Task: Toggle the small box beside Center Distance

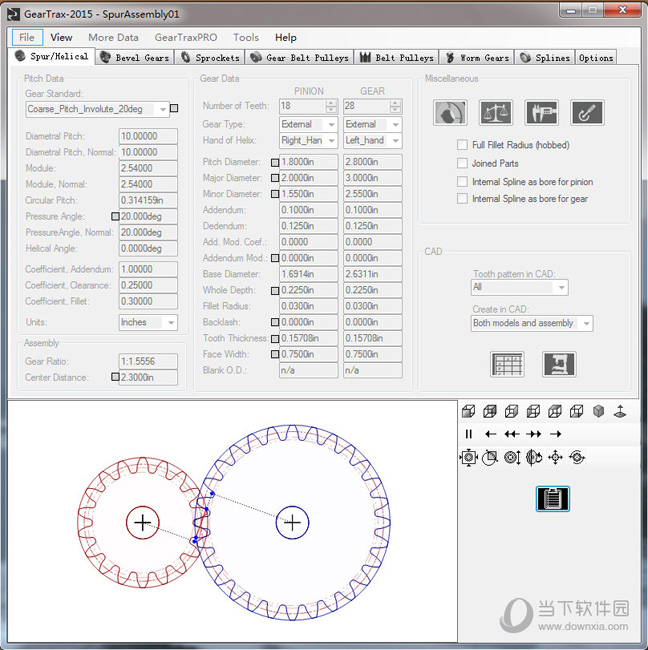Action: coord(115,377)
